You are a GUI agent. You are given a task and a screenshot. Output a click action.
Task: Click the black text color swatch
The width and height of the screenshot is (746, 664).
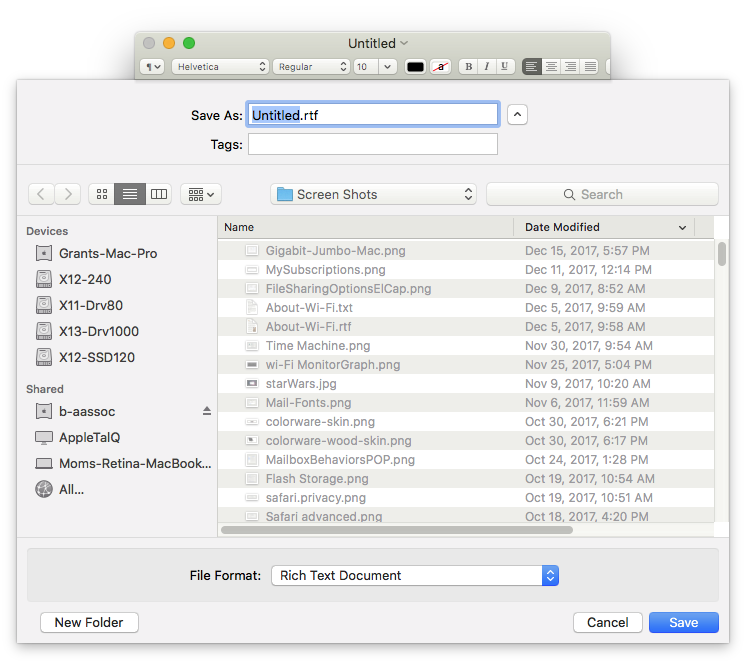[x=415, y=67]
